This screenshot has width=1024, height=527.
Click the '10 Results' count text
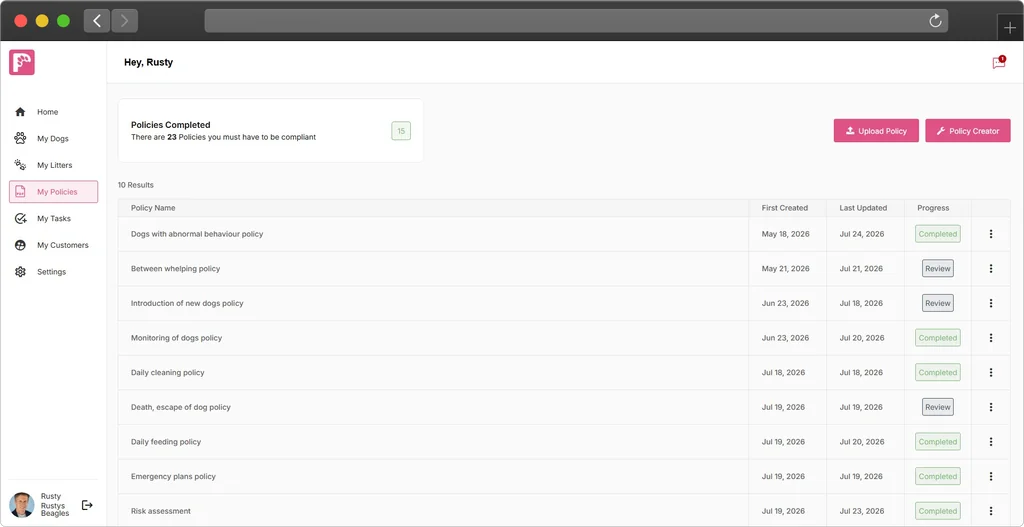(x=136, y=185)
